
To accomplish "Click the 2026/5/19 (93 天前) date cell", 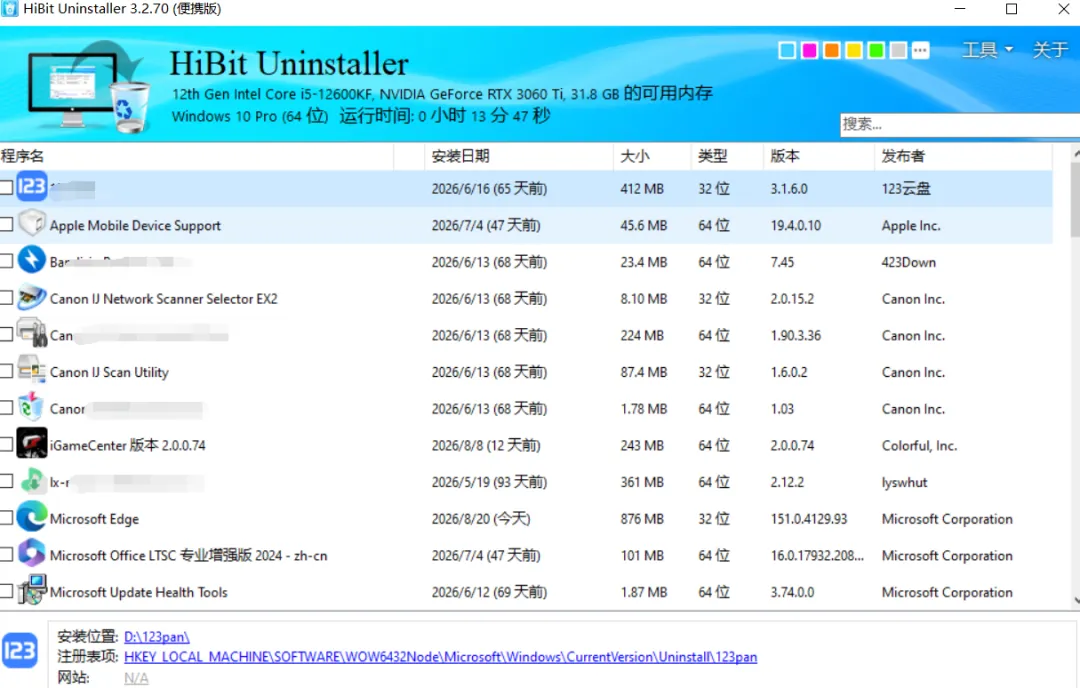I will coord(489,482).
